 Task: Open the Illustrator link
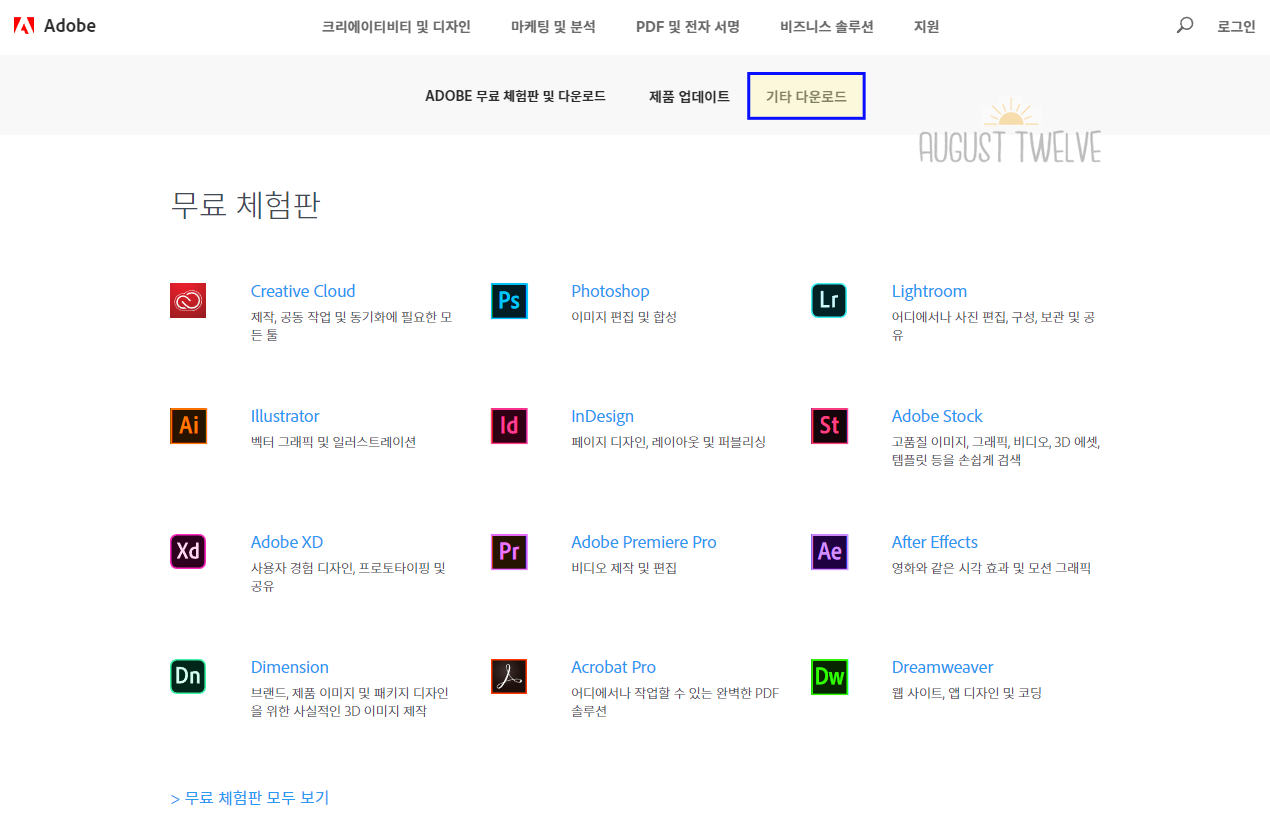click(x=285, y=416)
